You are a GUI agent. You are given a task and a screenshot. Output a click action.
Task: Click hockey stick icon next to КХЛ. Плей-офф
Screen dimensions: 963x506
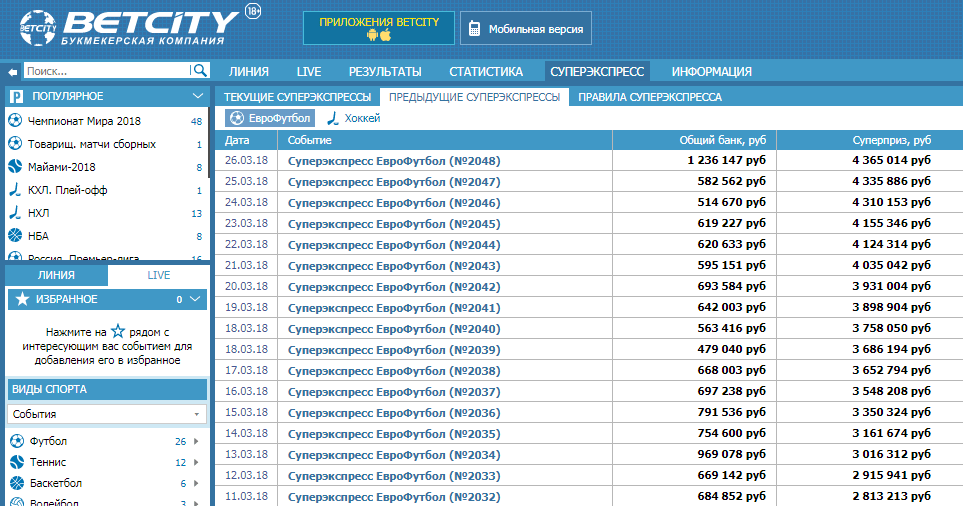click(x=15, y=190)
